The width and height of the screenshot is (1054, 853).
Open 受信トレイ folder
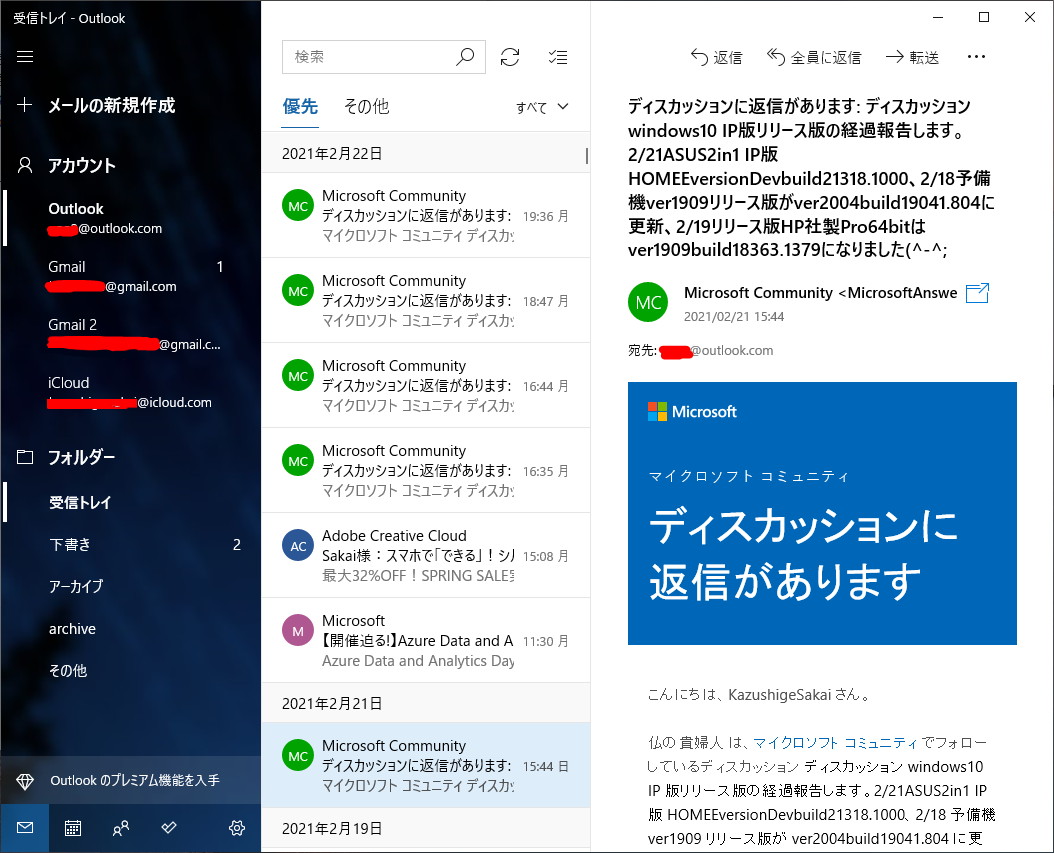click(130, 502)
